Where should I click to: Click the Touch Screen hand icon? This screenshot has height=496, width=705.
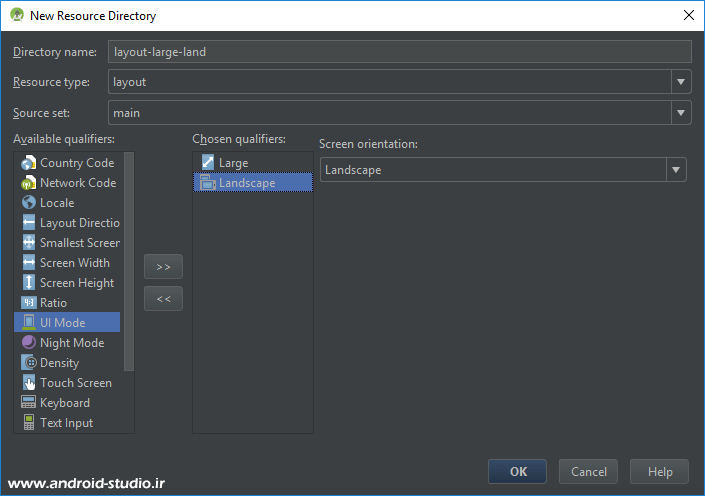pyautogui.click(x=28, y=383)
